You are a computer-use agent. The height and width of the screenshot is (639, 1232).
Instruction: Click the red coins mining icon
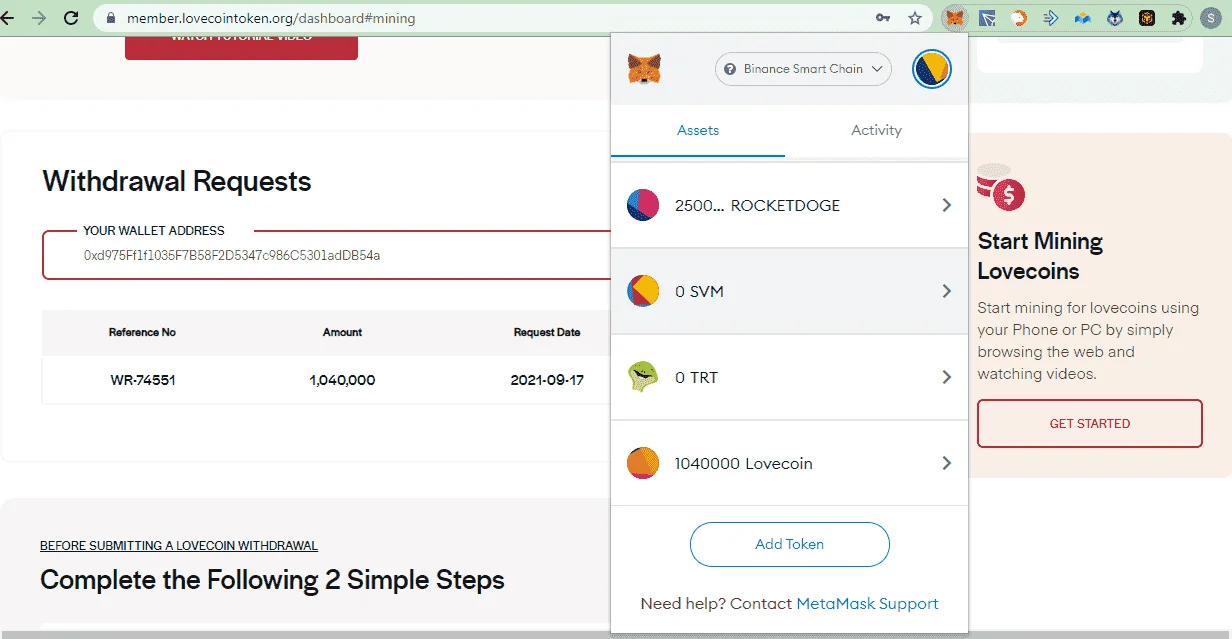tap(1001, 187)
